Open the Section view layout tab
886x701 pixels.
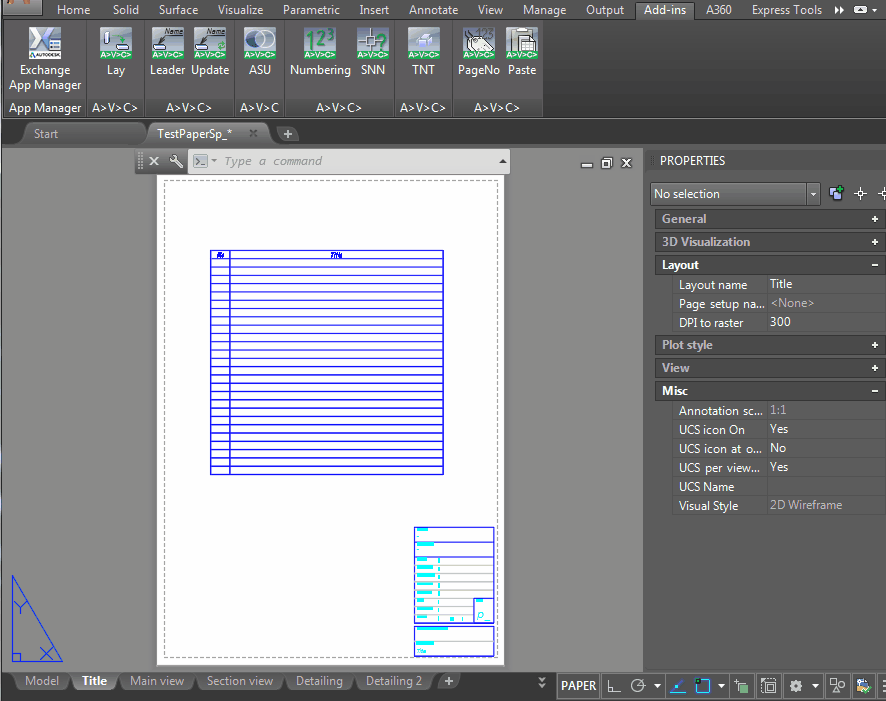pos(240,681)
